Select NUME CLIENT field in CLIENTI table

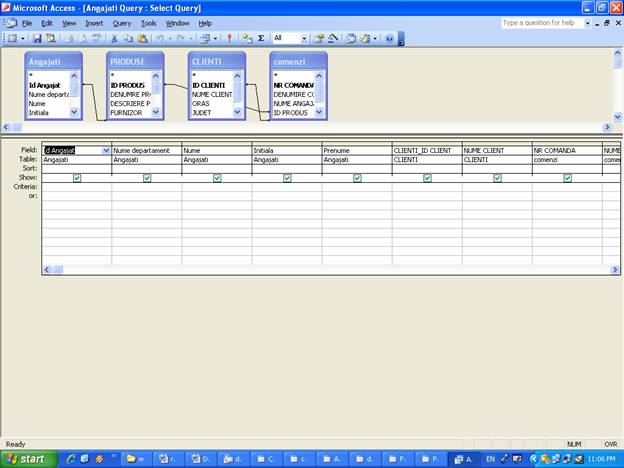(x=212, y=94)
